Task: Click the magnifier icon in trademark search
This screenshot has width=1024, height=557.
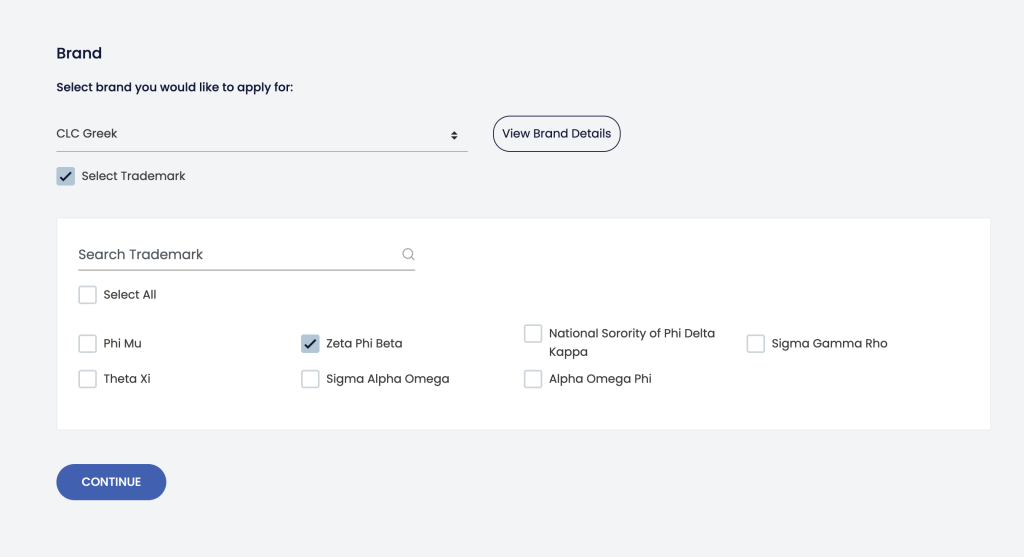Action: 408,254
